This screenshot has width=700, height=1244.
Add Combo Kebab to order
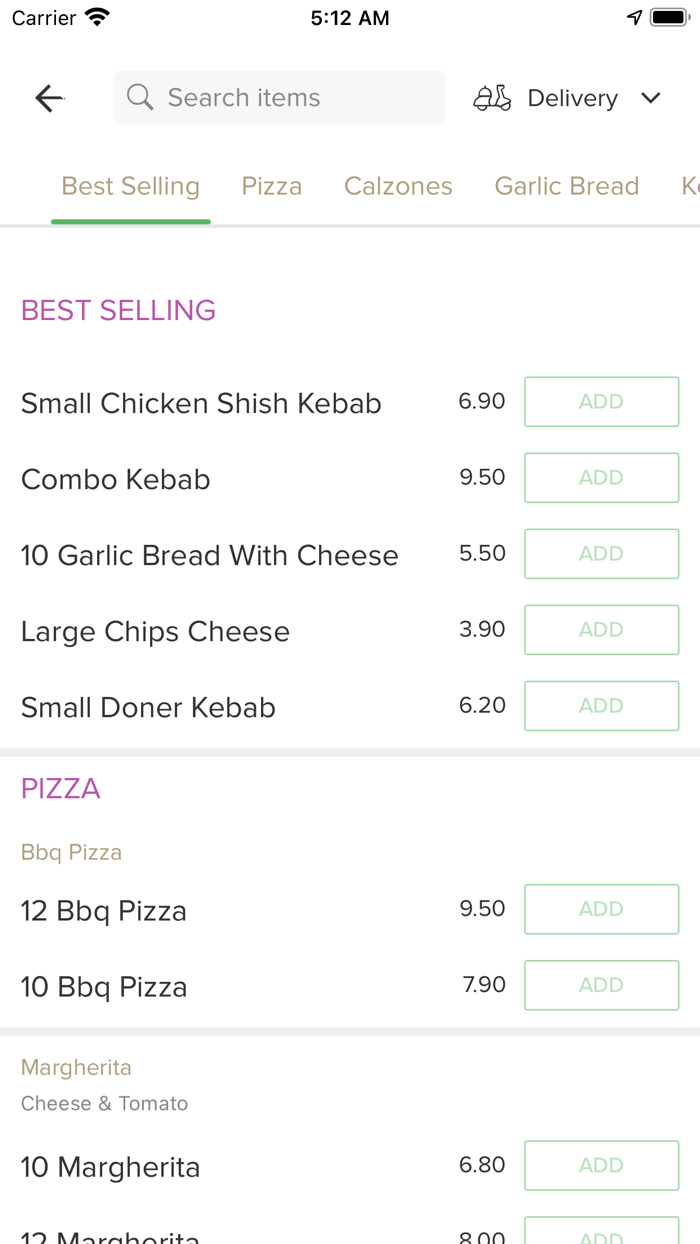pyautogui.click(x=601, y=477)
